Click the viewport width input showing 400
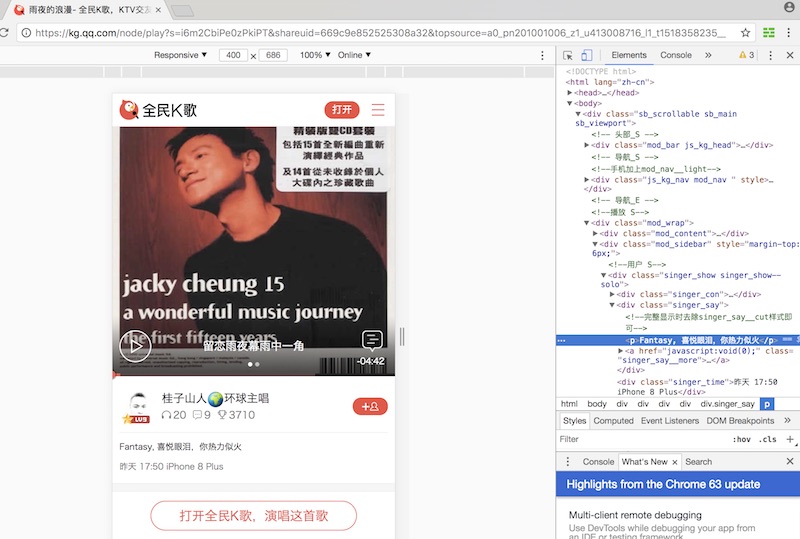 233,55
